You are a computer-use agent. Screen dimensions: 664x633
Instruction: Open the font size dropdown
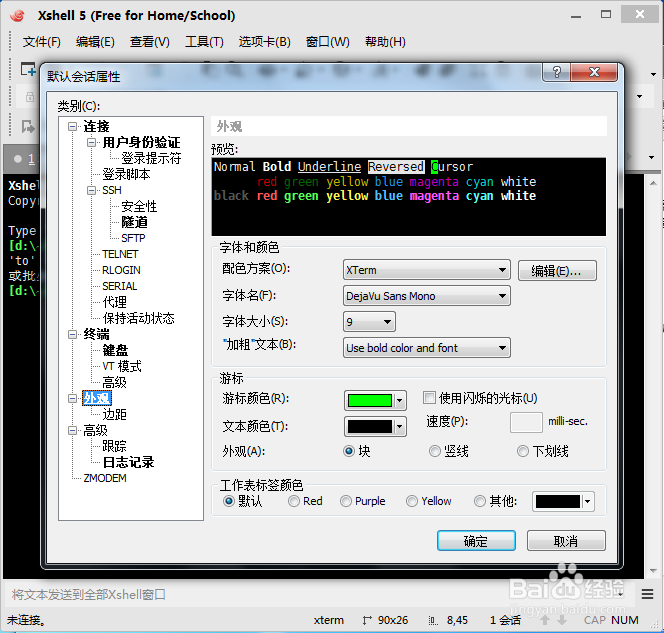[x=369, y=322]
